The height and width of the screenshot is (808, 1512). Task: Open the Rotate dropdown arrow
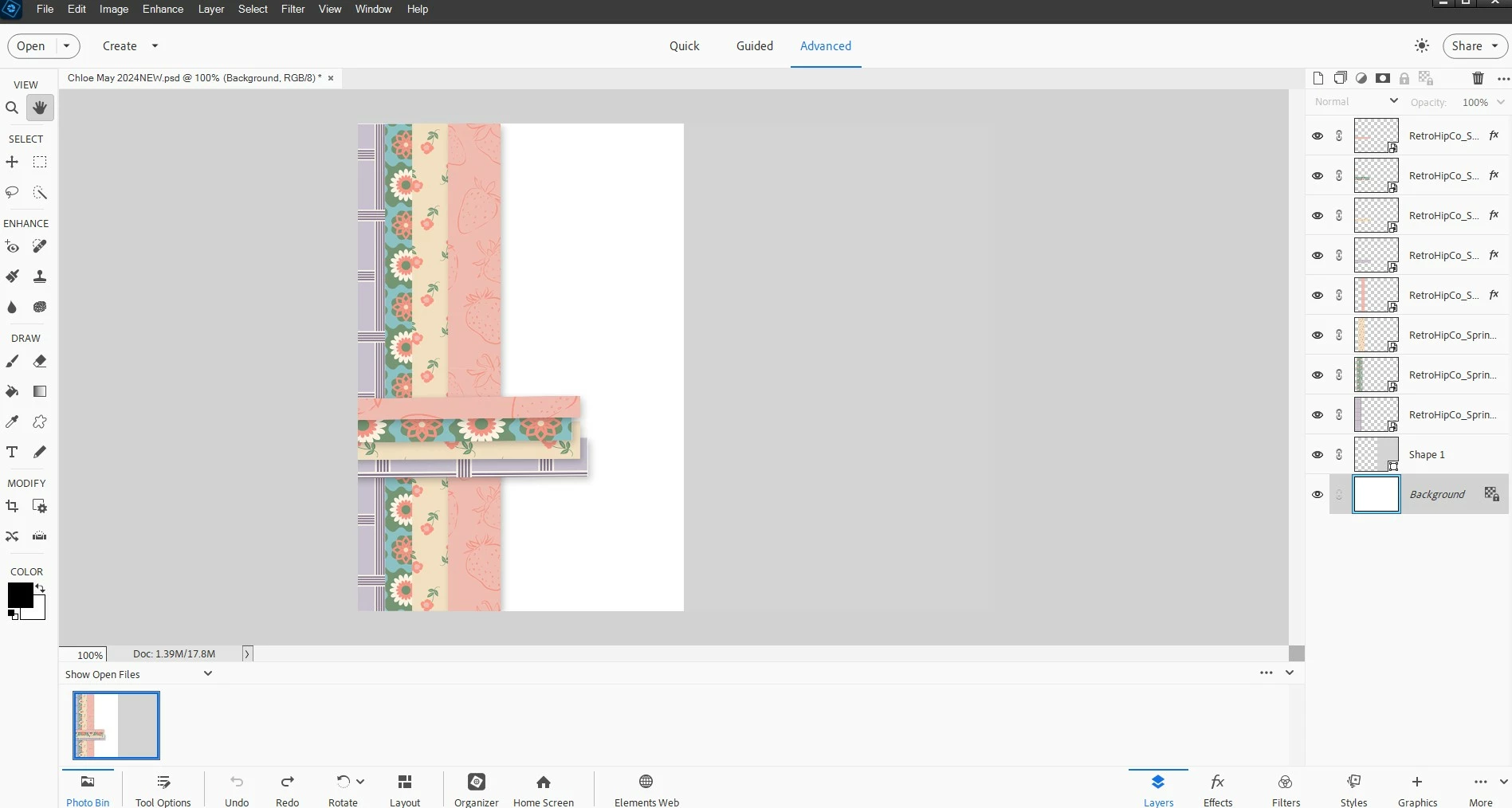coord(360,782)
